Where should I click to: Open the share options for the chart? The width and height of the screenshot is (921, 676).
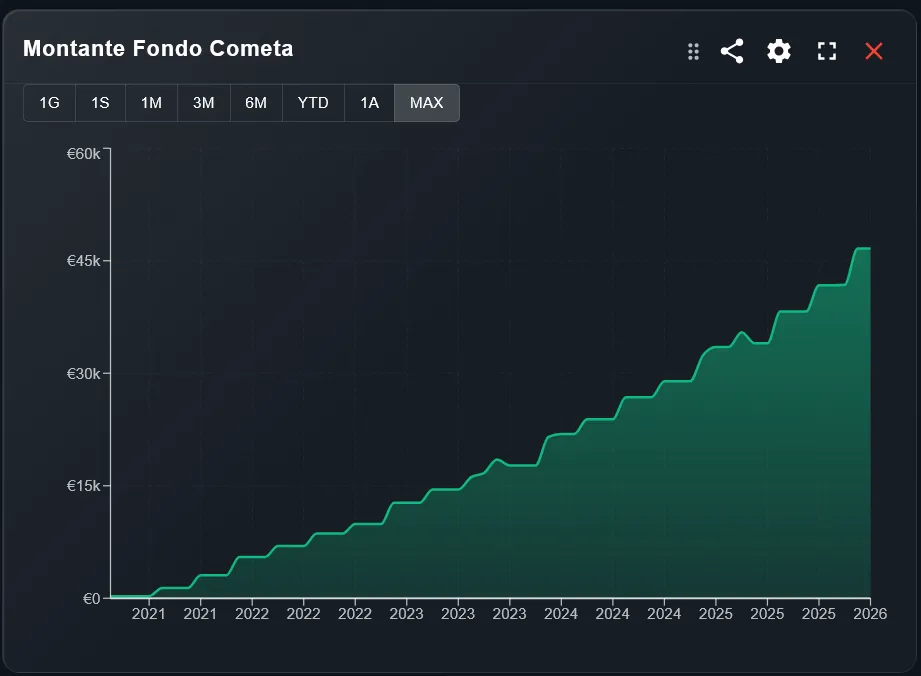coord(731,50)
